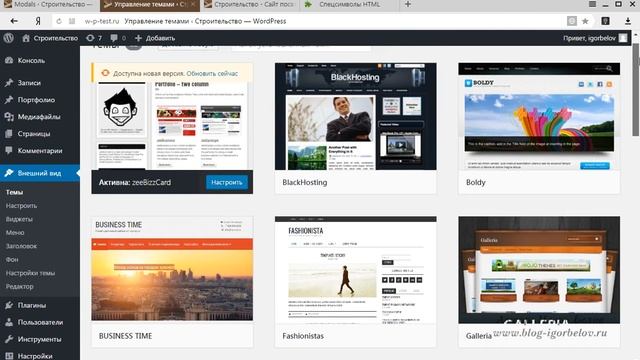Open Инструменты in the sidebar
The width and height of the screenshot is (640, 360).
[40, 339]
